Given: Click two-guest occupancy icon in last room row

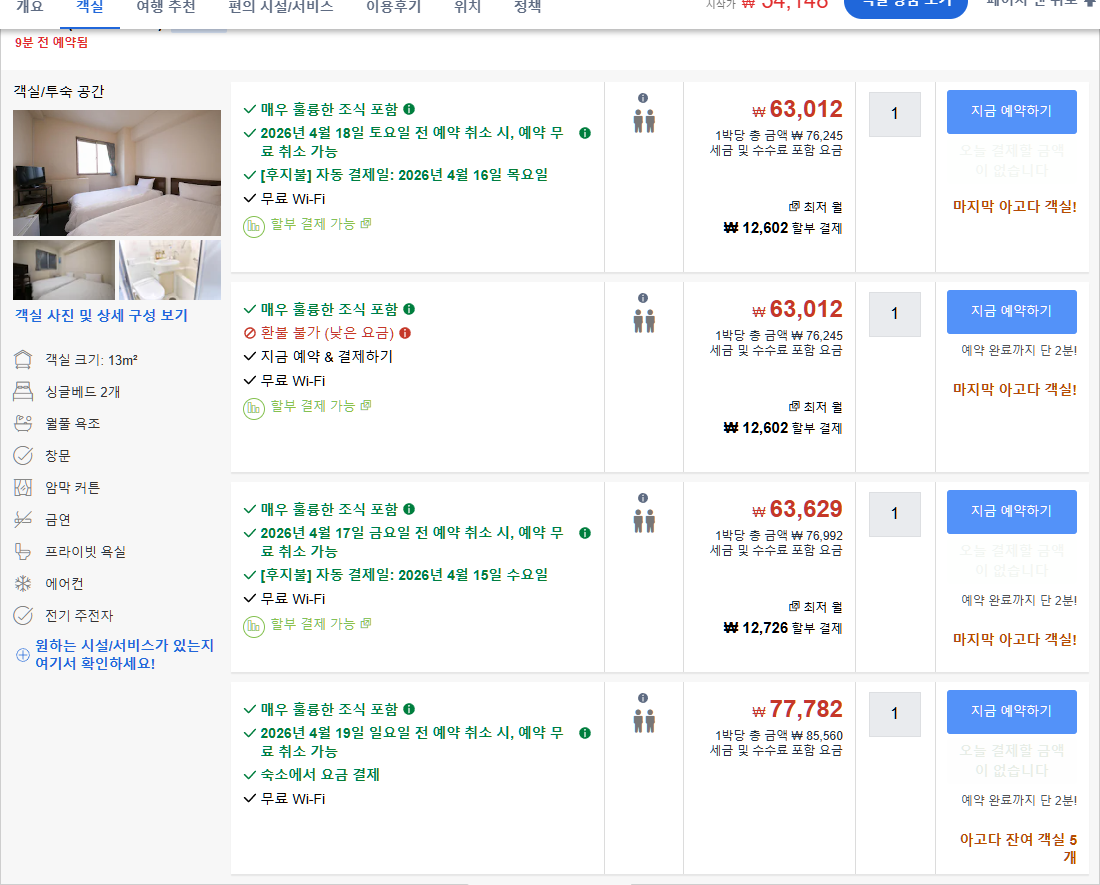Looking at the screenshot, I should tap(643, 721).
